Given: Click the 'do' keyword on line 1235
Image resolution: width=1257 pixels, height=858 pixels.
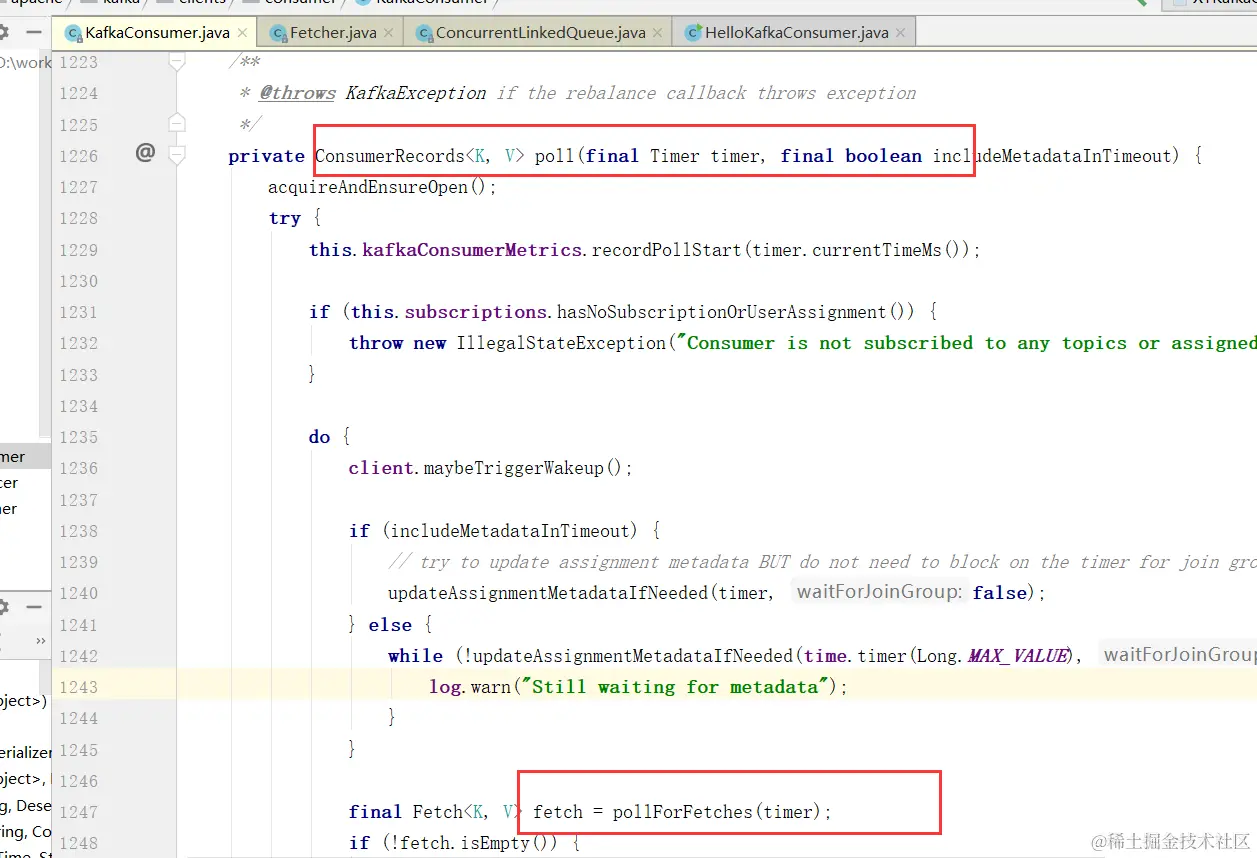Looking at the screenshot, I should [x=319, y=437].
